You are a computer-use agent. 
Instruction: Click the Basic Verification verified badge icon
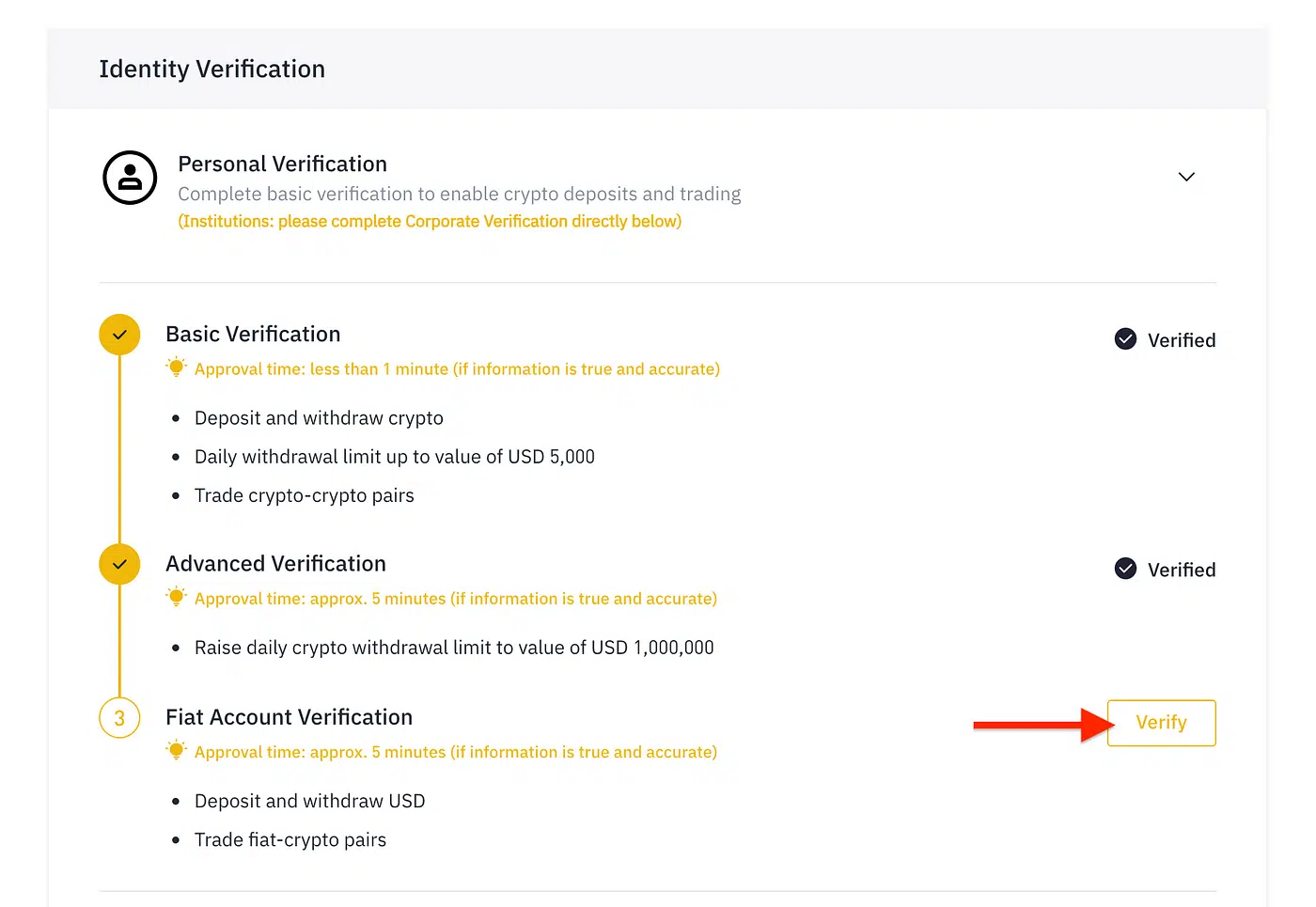pos(1125,339)
